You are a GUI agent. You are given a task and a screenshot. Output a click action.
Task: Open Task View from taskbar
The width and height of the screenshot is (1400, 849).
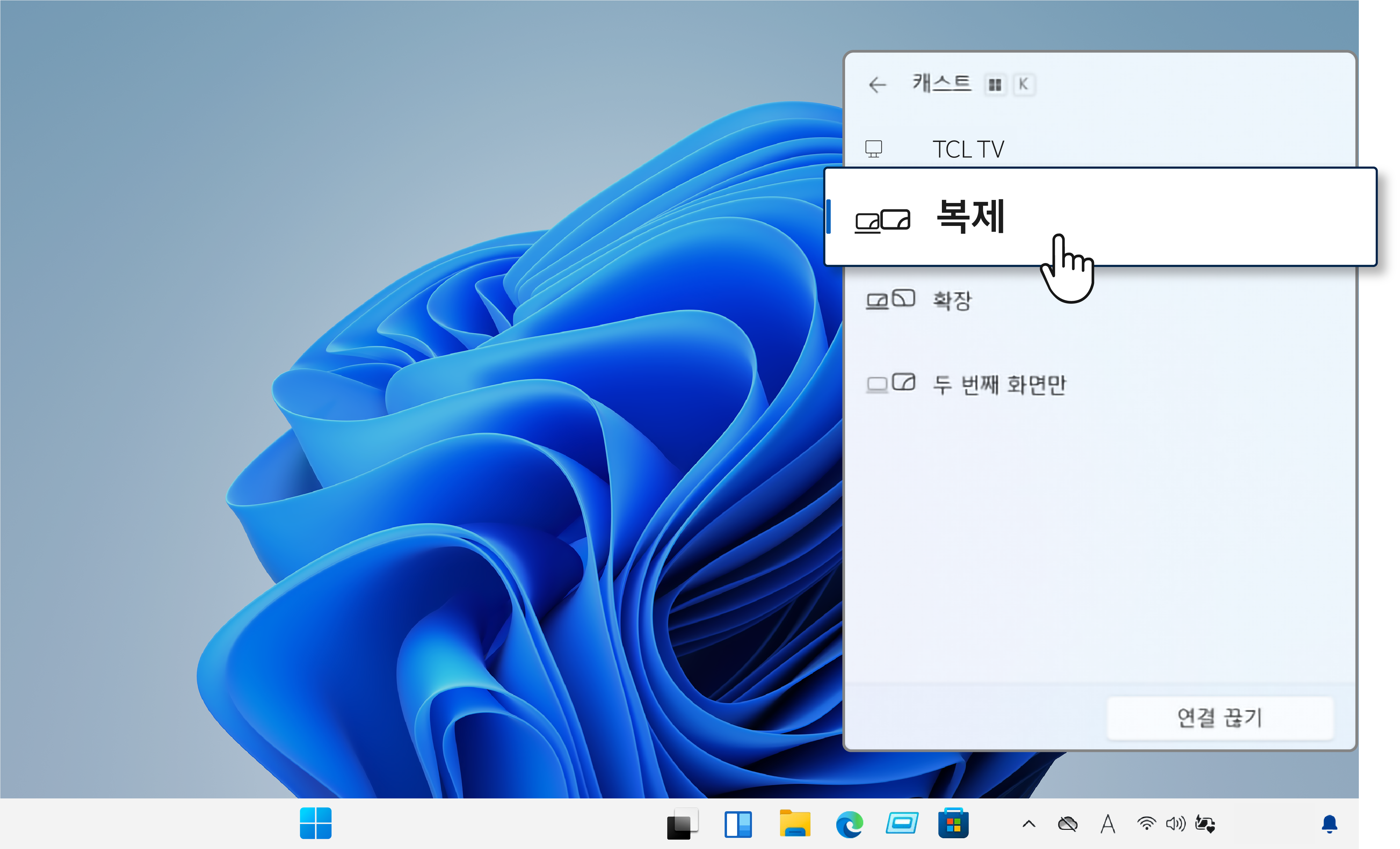(x=682, y=823)
